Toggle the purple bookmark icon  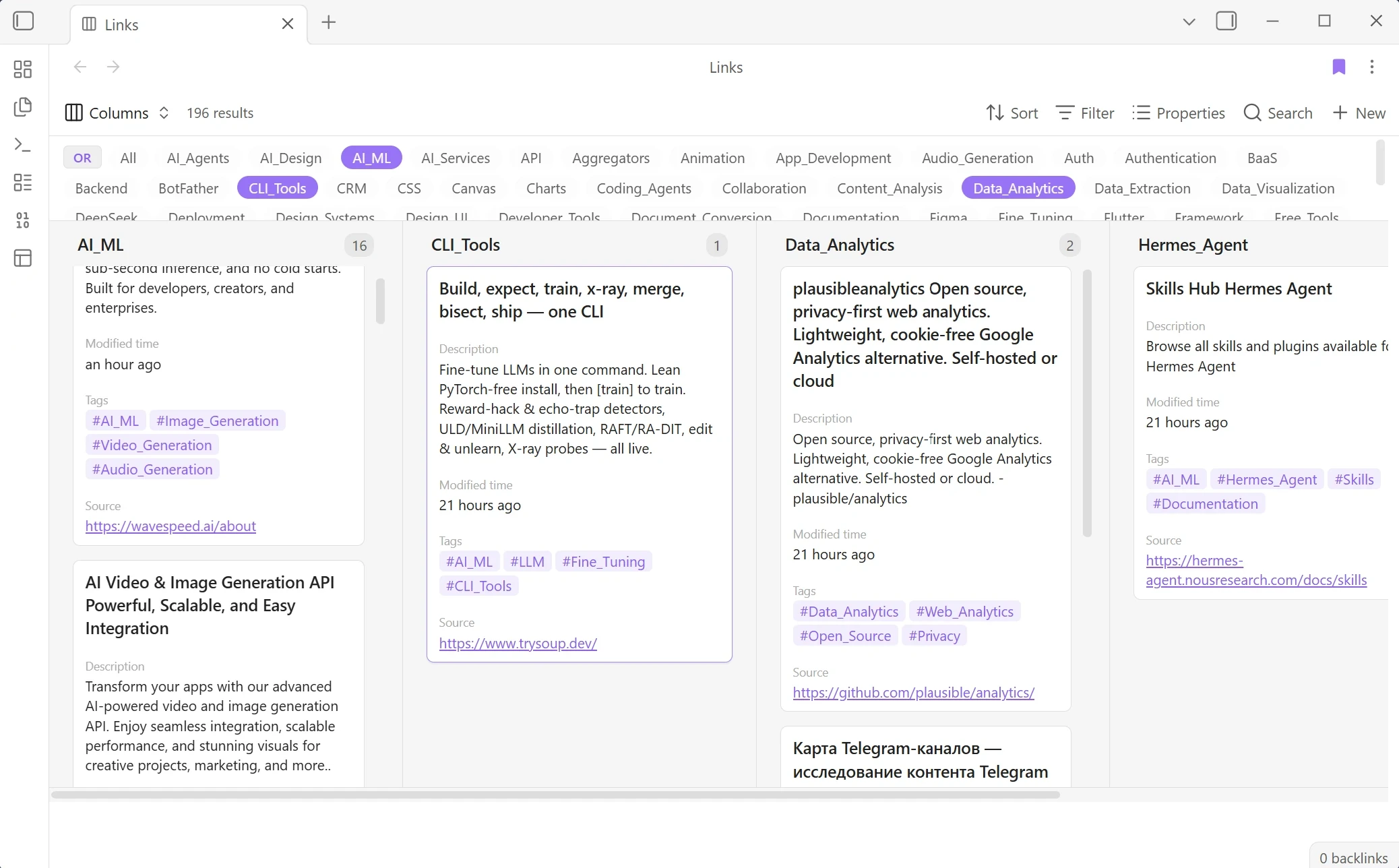click(x=1339, y=67)
